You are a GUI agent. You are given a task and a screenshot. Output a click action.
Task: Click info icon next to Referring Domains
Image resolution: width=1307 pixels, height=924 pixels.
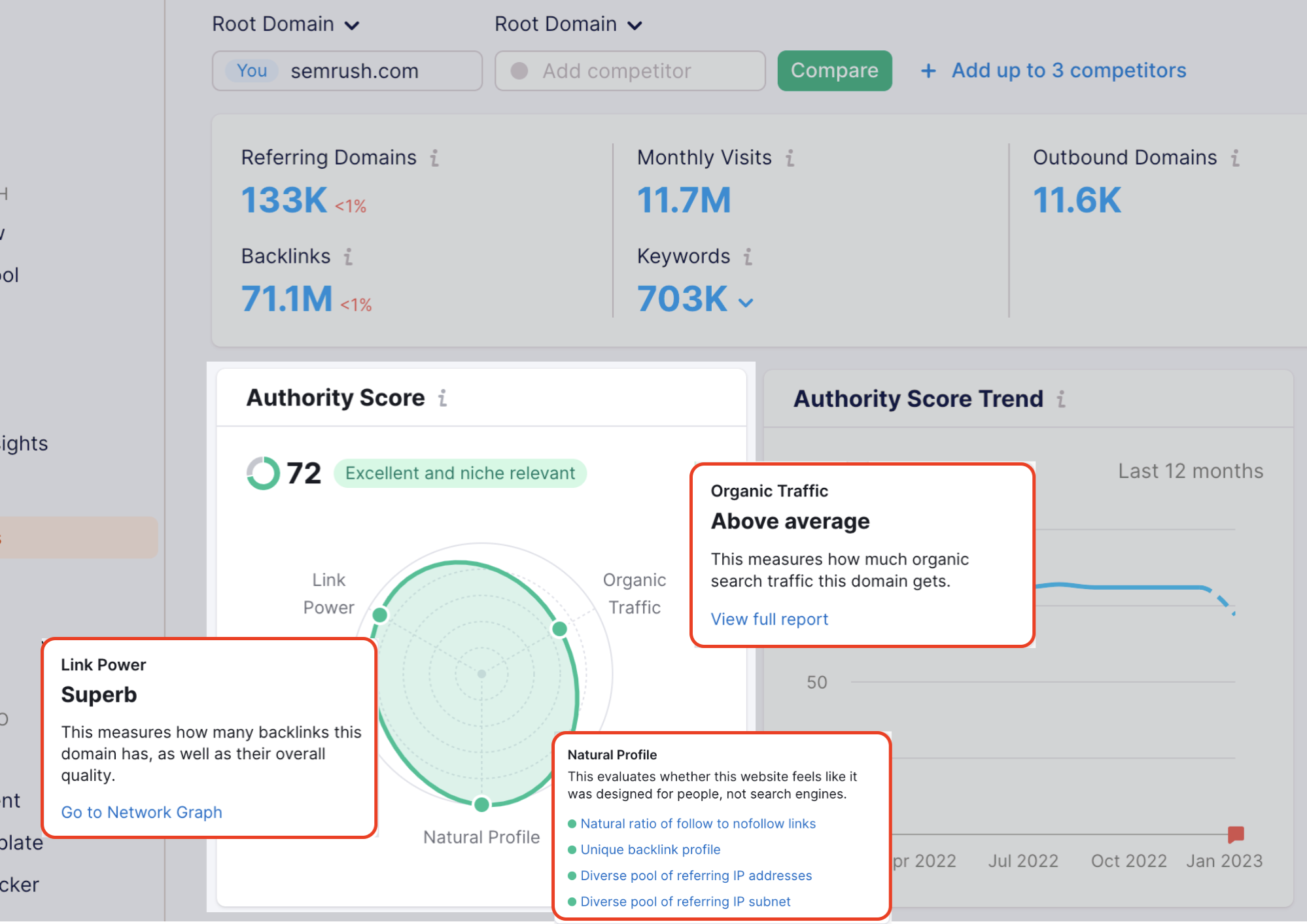coord(434,158)
